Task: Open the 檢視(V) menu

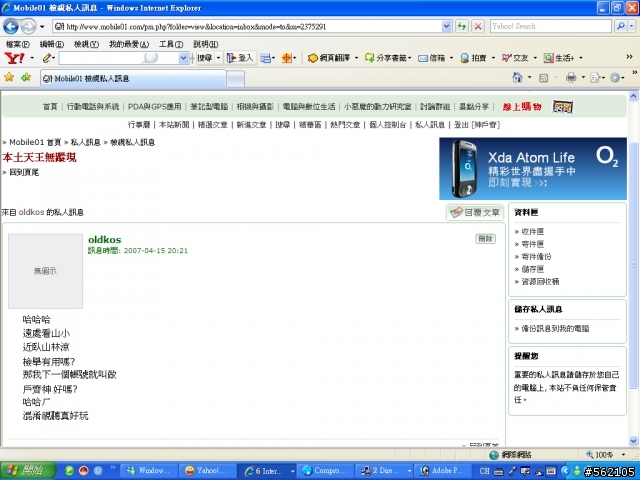Action: 86,44
